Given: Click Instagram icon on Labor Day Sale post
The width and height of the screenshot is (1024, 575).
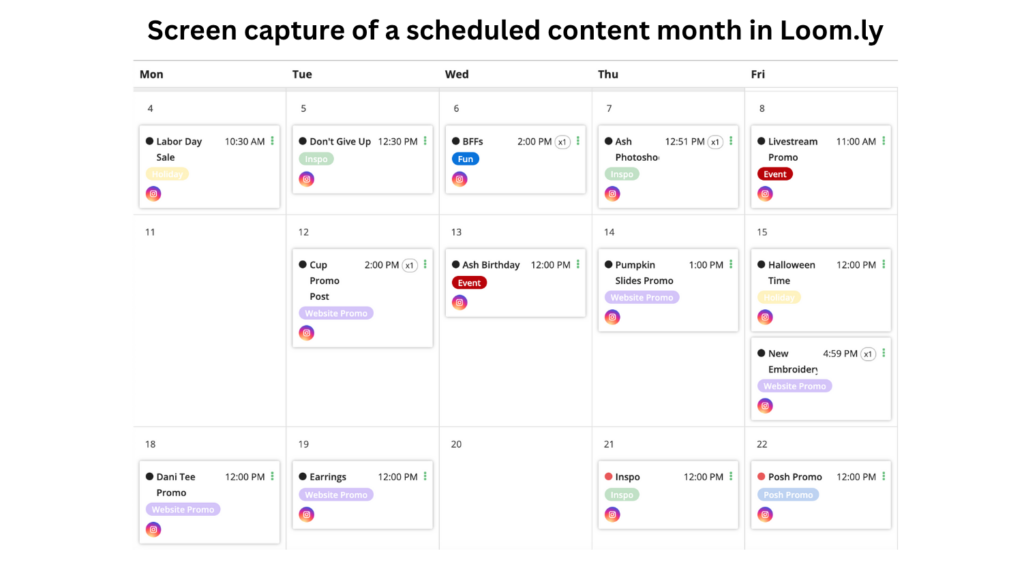Looking at the screenshot, I should 153,194.
